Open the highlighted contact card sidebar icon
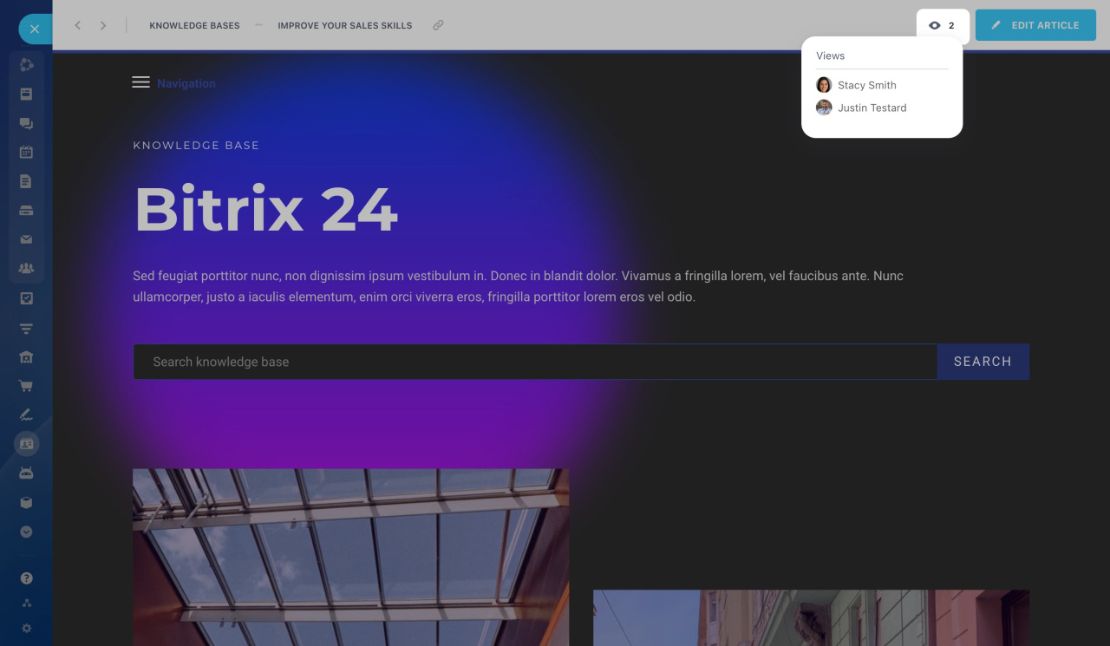The height and width of the screenshot is (646, 1110). click(26, 444)
